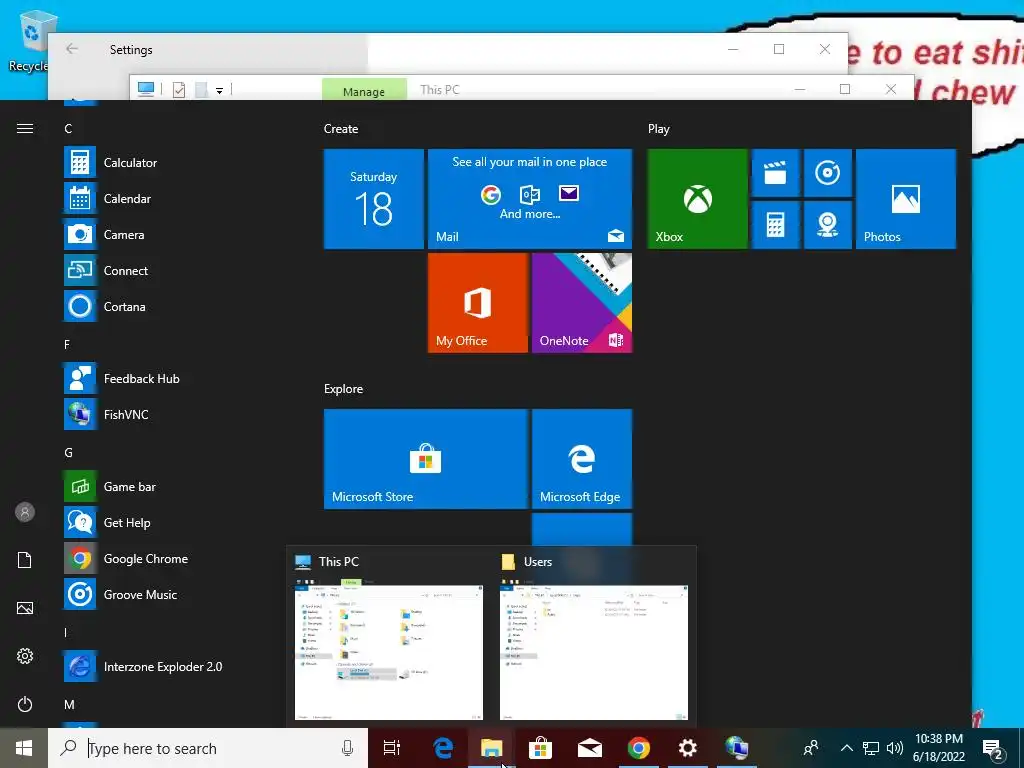Click the Properties icon in This PC title bar
The image size is (1024, 768).
(179, 89)
